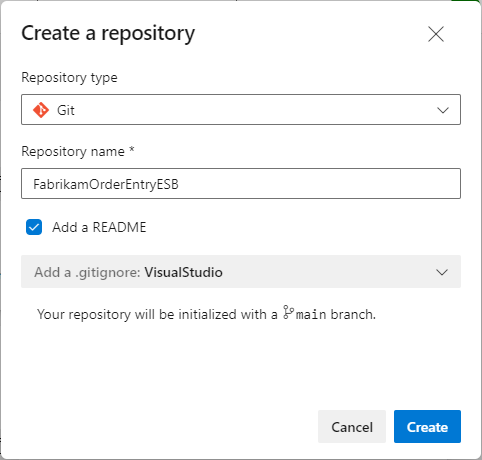
Task: Click the branch icon beside main
Action: coord(288,312)
